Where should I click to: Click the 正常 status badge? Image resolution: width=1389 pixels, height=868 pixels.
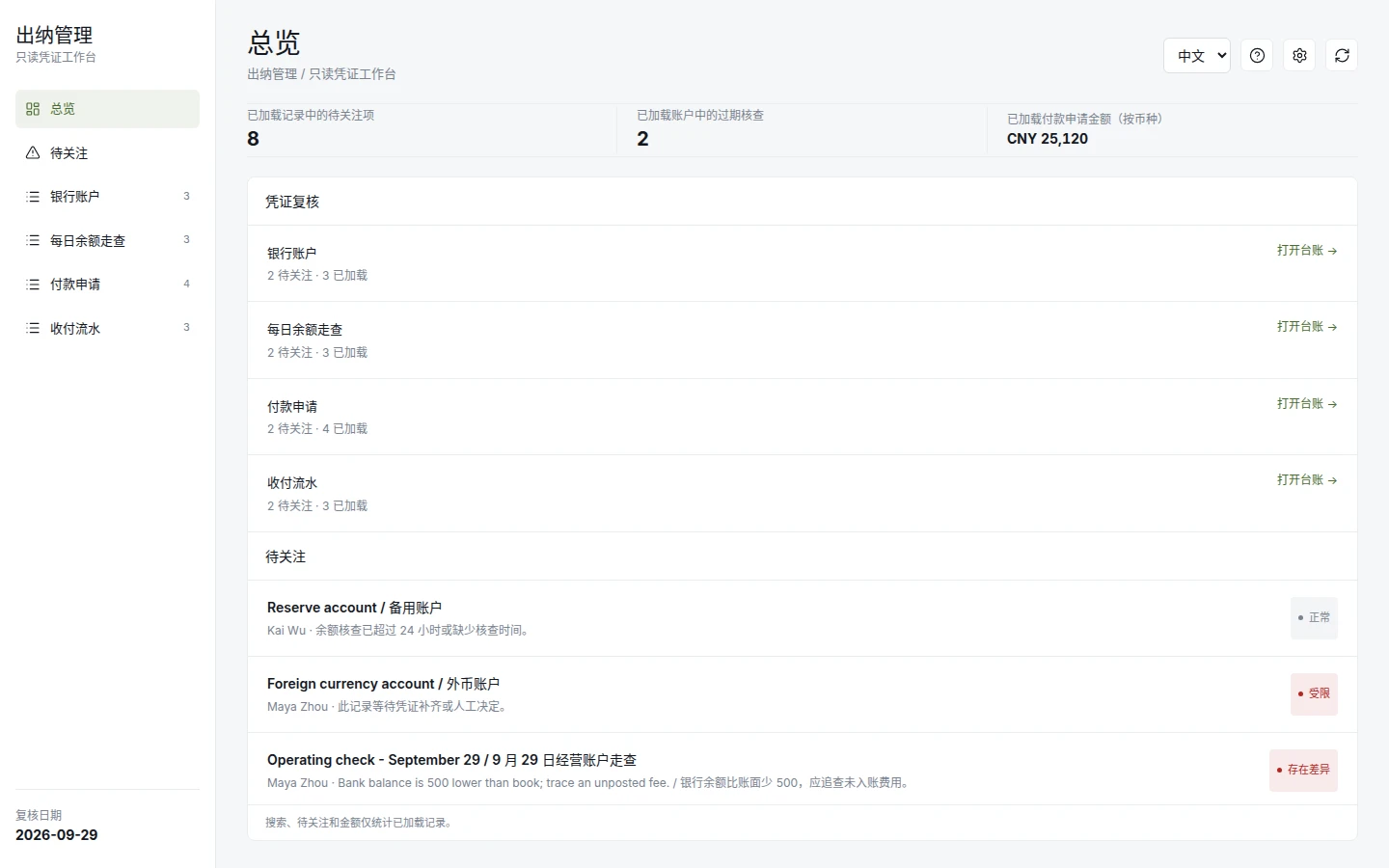pyautogui.click(x=1314, y=618)
